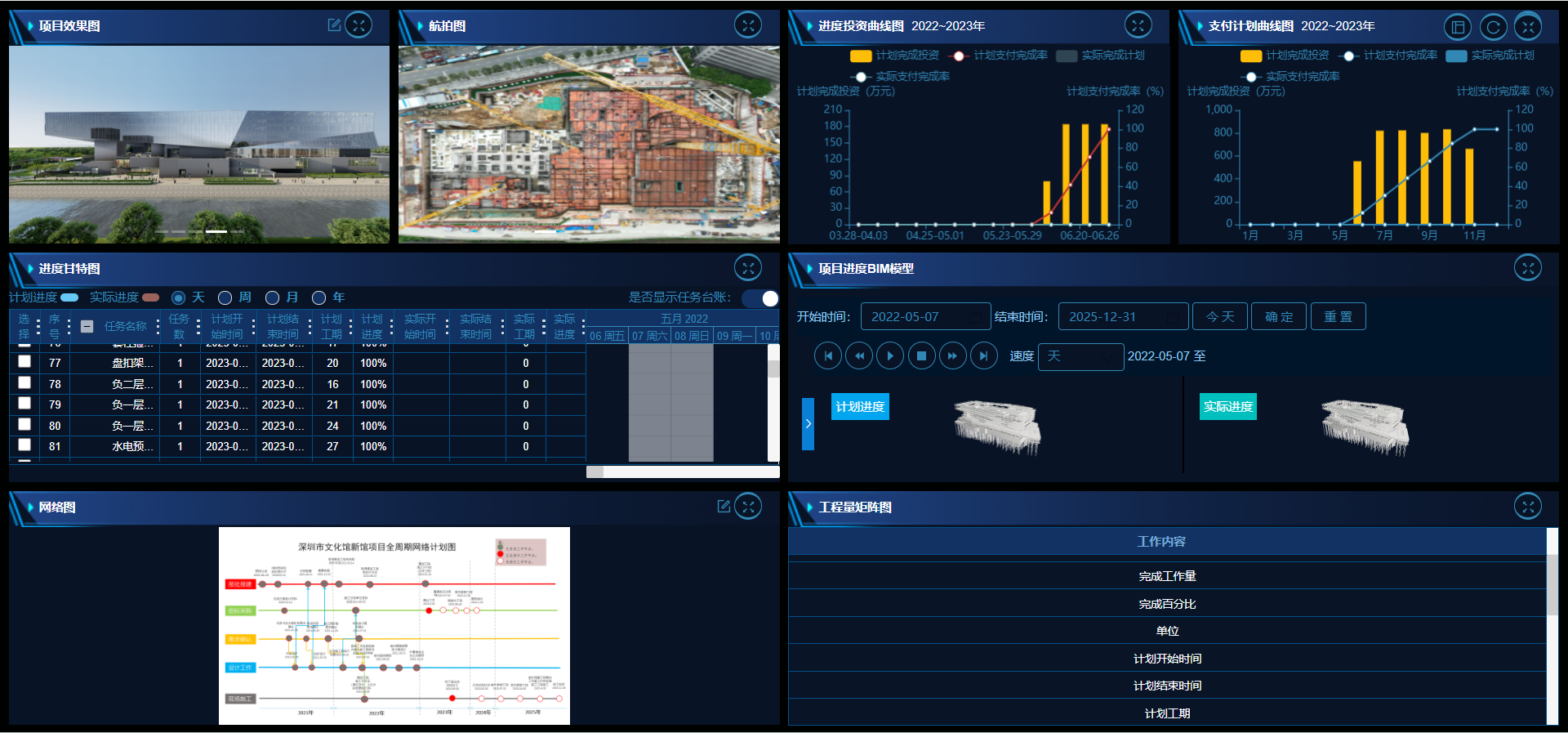Click the refresh icon in 支付计划曲线图 panel
The image size is (1568, 733).
click(x=1493, y=27)
